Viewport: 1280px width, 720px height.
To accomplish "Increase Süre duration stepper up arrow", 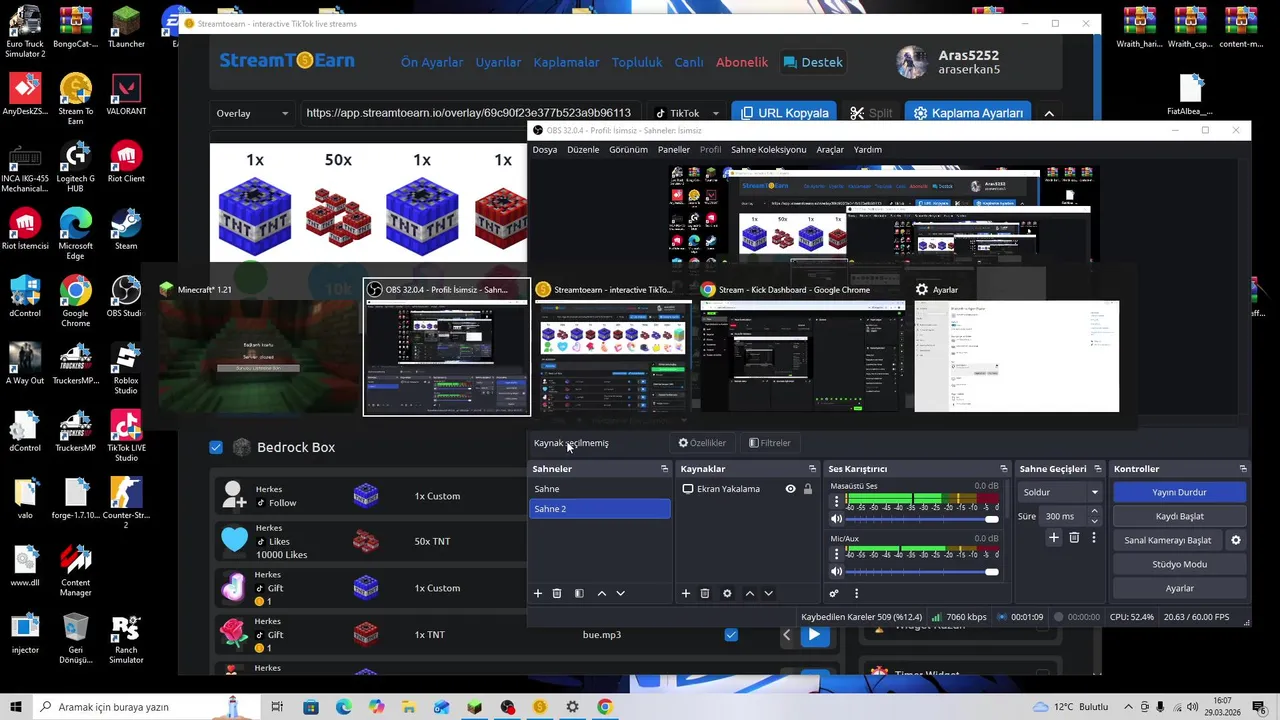I will point(1094,511).
